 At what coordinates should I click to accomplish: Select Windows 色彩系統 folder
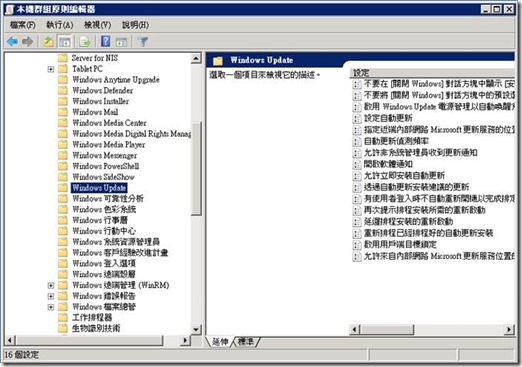pyautogui.click(x=104, y=209)
